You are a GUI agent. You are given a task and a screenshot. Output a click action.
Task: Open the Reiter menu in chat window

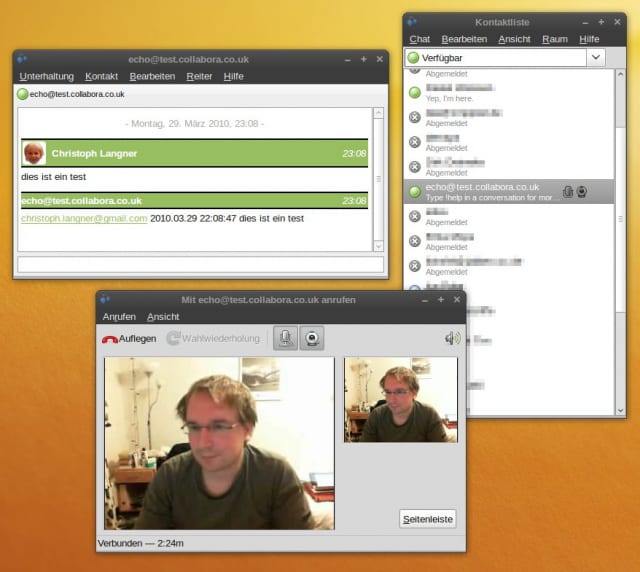point(199,76)
